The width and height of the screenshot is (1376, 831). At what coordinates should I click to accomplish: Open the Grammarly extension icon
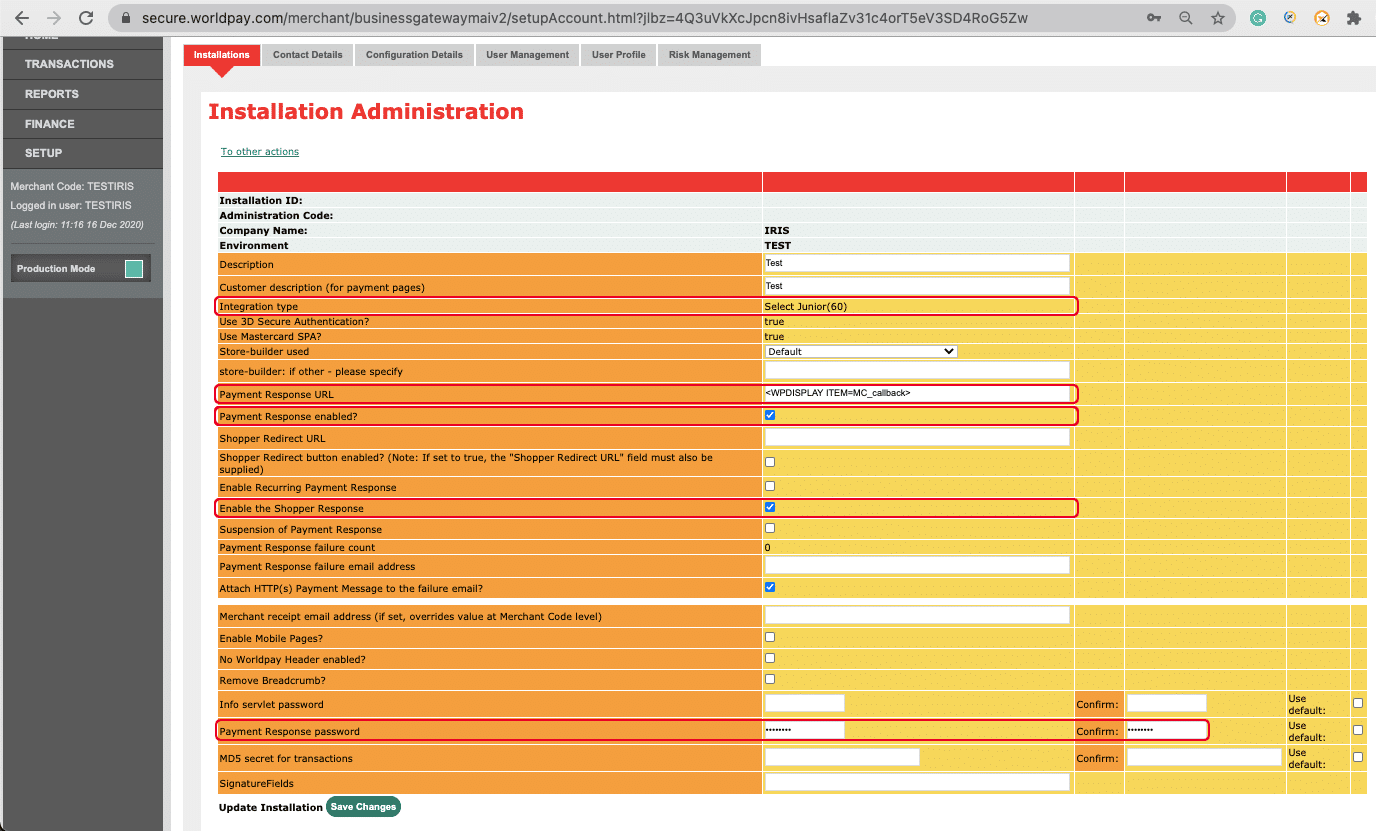[x=1258, y=18]
